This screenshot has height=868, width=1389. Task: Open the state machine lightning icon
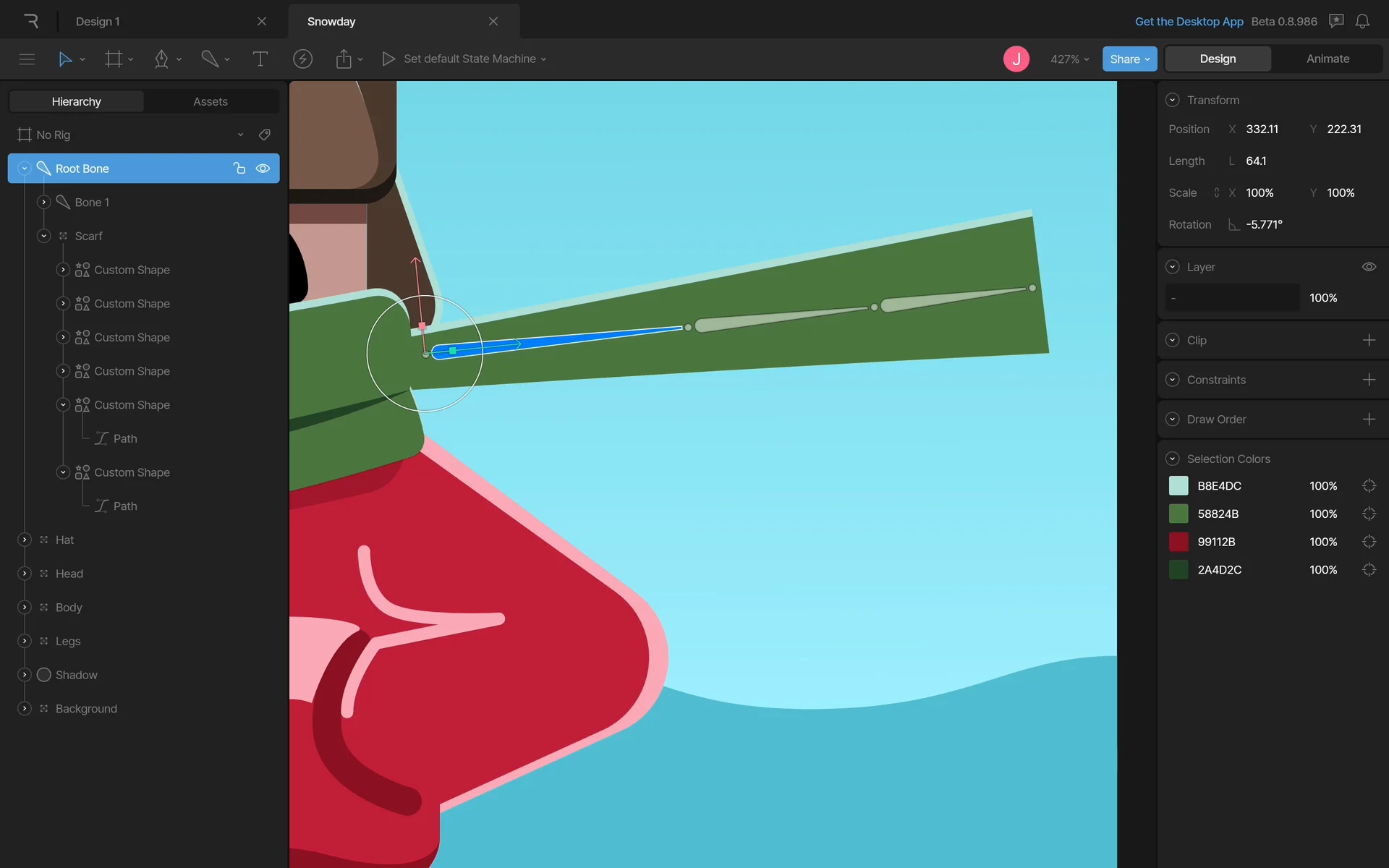point(302,59)
